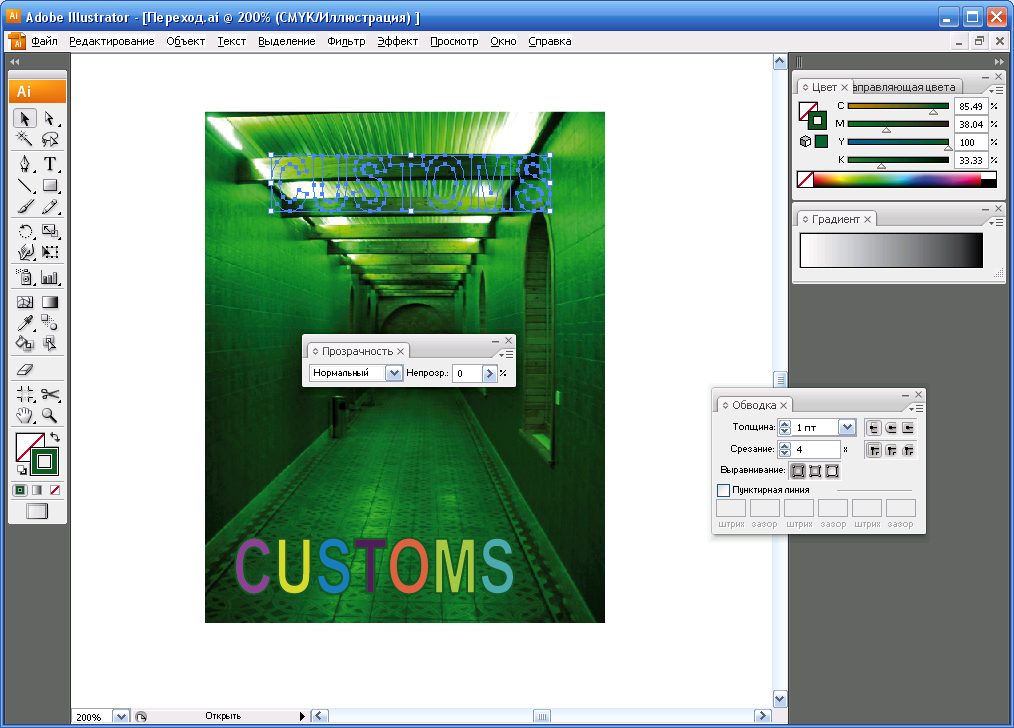The image size is (1014, 728).
Task: Swap fill and stroke arrows icon
Action: tap(55, 438)
